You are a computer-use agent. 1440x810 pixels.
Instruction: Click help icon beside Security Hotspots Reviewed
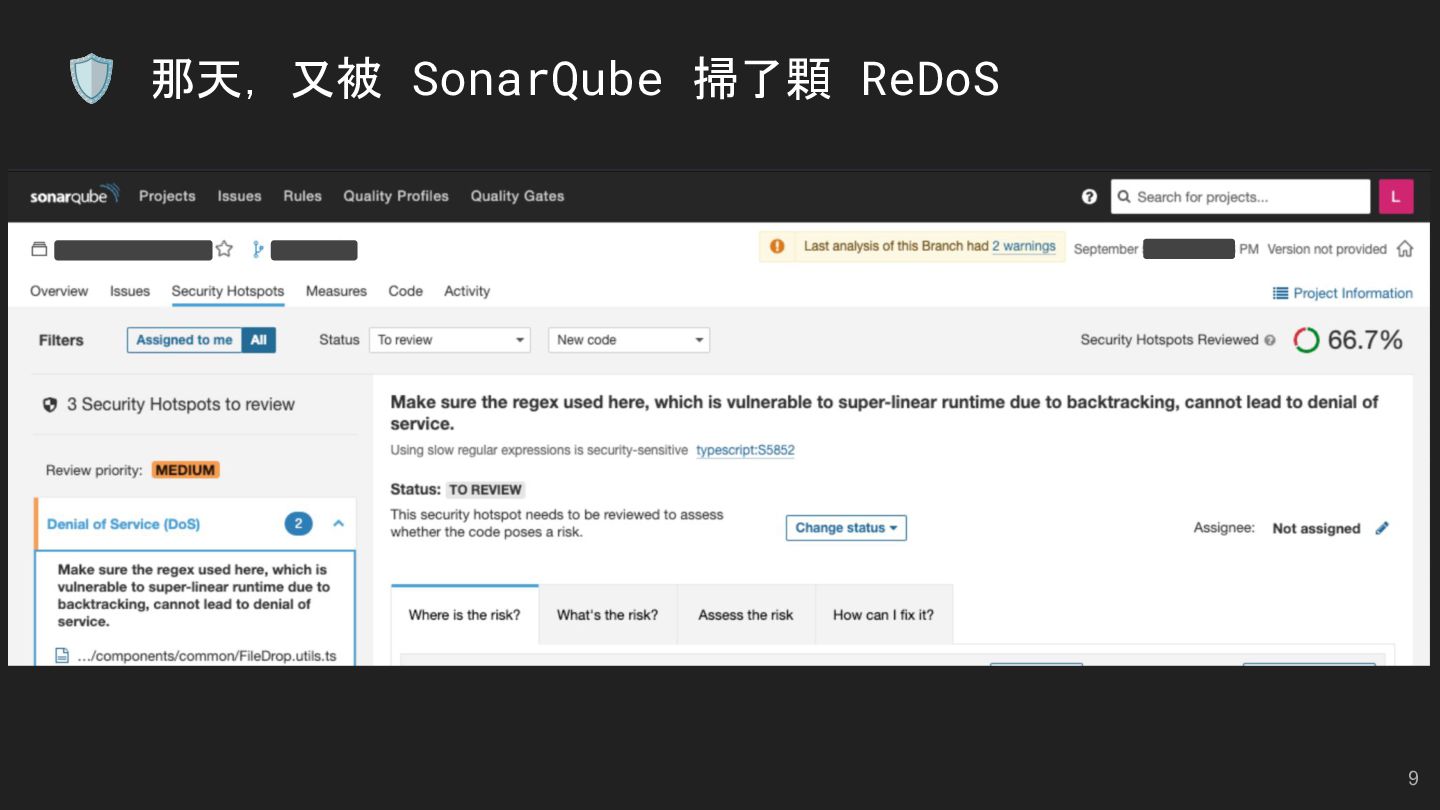[x=1270, y=340]
